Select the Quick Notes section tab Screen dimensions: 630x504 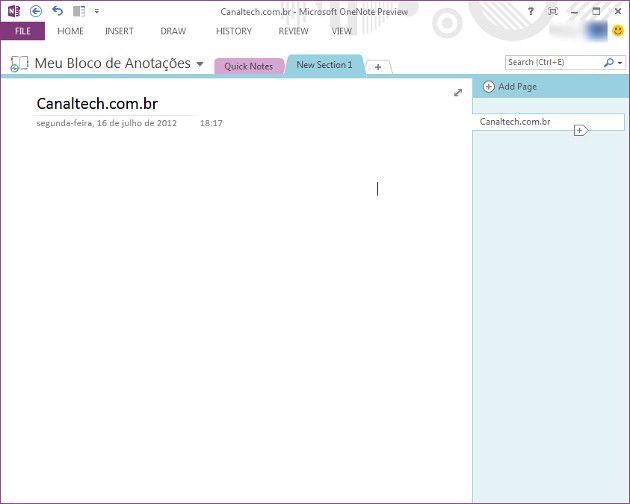(249, 66)
